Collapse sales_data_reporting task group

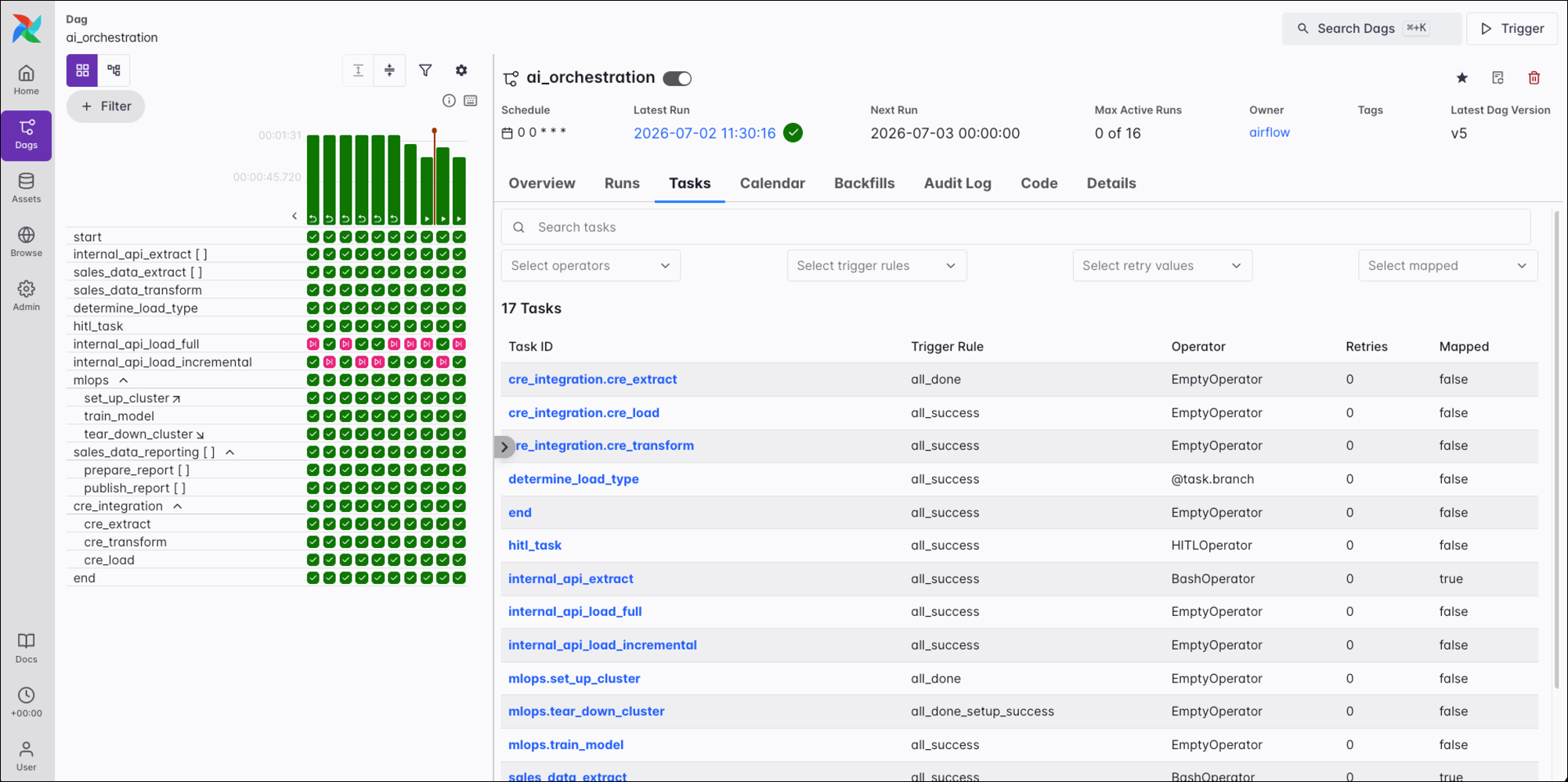[229, 452]
